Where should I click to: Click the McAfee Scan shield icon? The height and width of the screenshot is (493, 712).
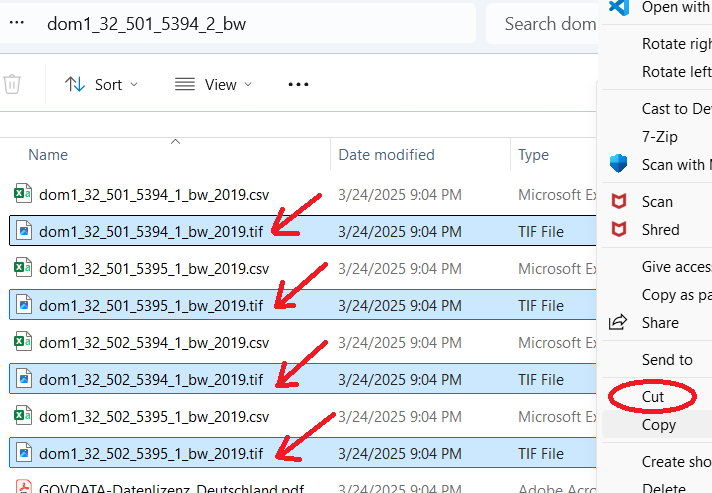[620, 202]
